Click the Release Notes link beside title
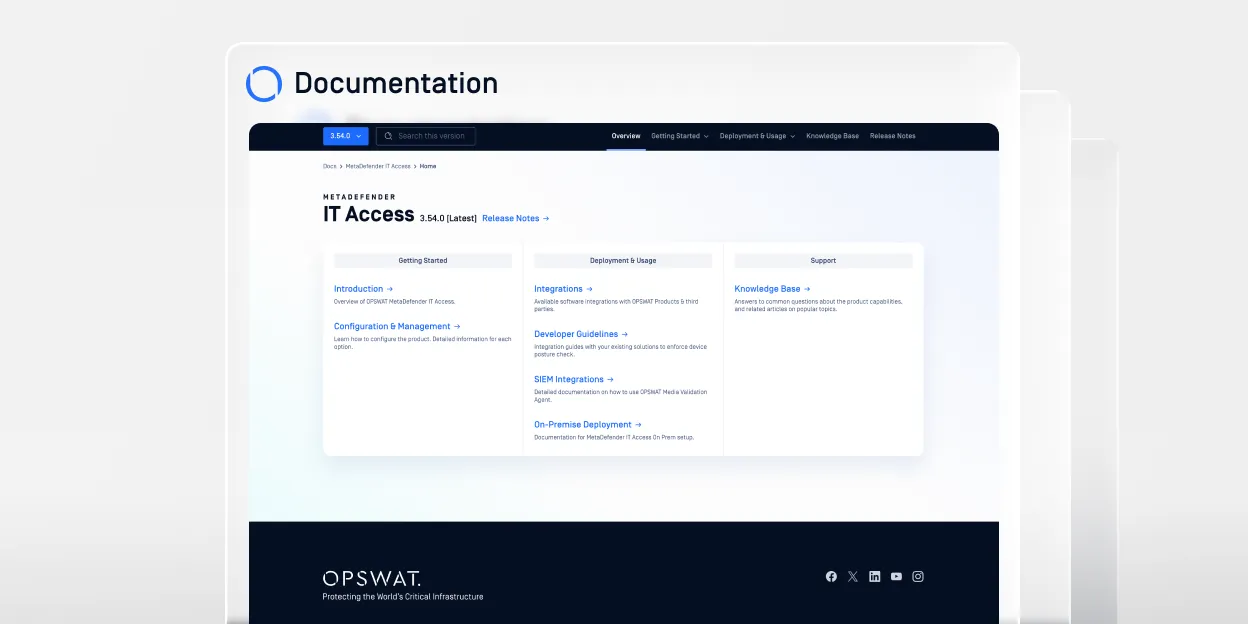1248x624 pixels. pyautogui.click(x=515, y=218)
